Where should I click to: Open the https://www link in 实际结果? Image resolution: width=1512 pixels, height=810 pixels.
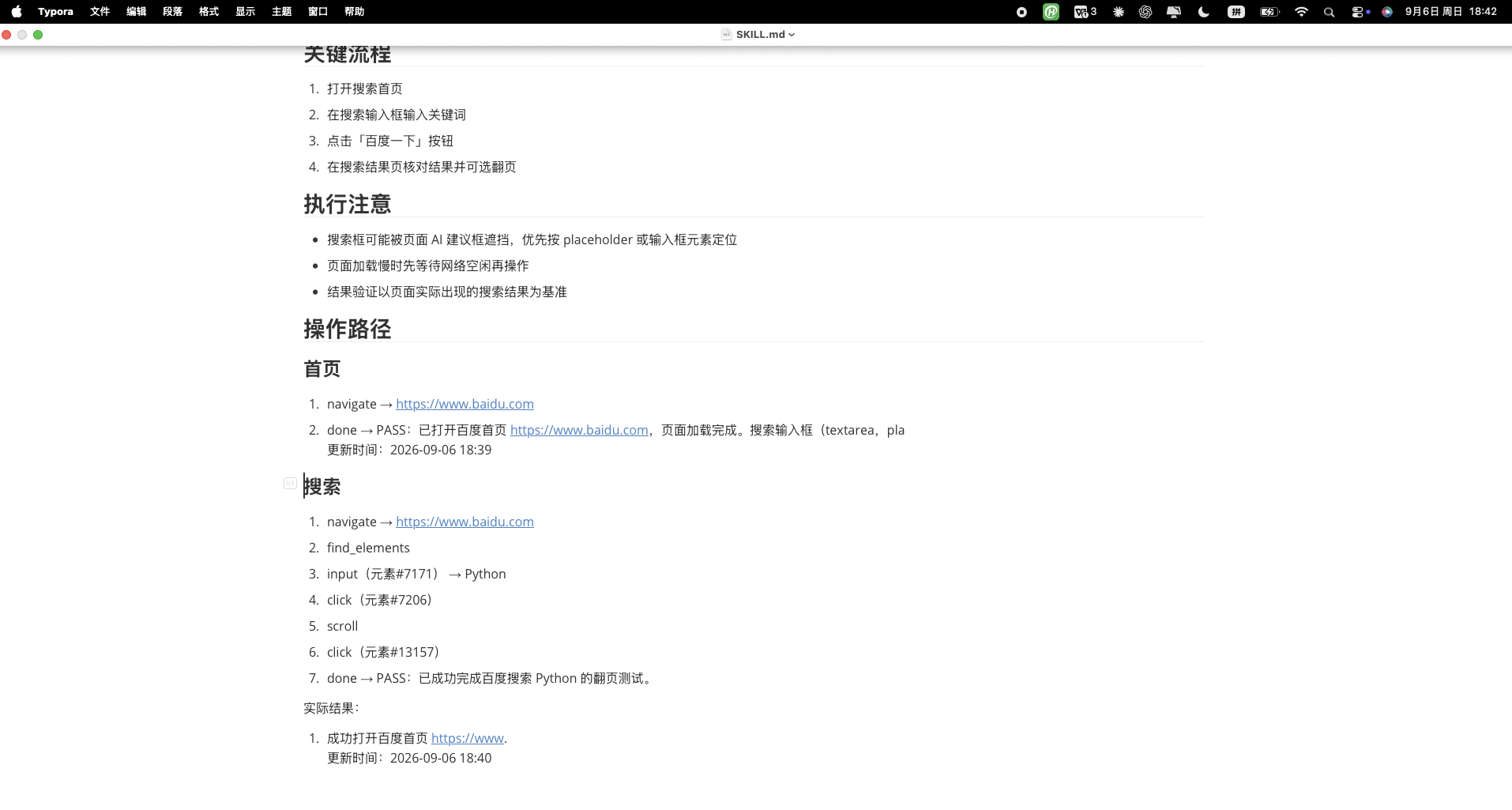pyautogui.click(x=468, y=739)
